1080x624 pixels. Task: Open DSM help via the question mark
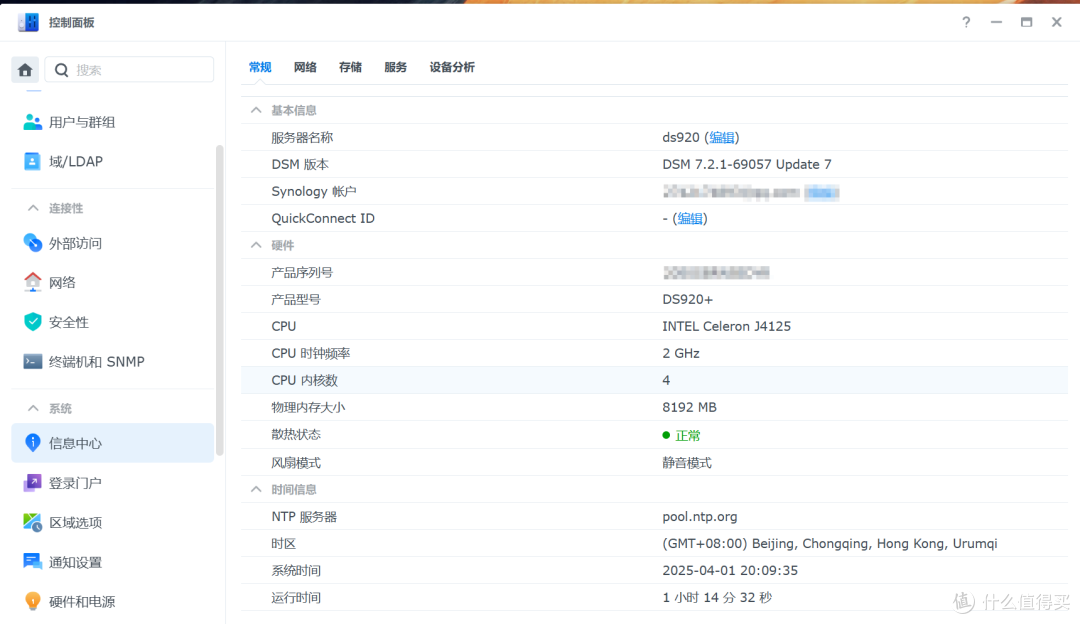tap(965, 21)
